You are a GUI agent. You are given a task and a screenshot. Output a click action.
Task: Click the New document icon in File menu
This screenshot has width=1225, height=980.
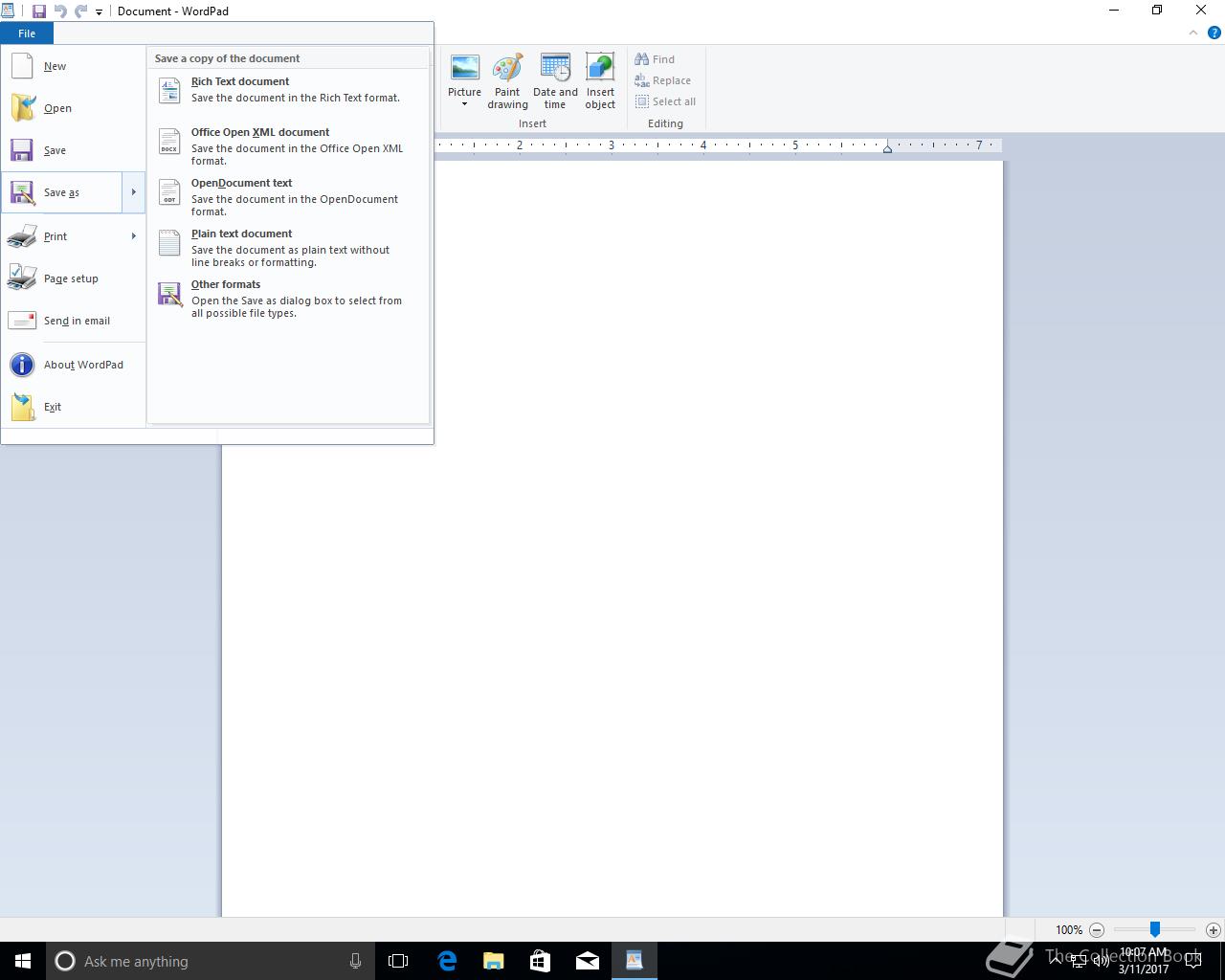pyautogui.click(x=22, y=66)
